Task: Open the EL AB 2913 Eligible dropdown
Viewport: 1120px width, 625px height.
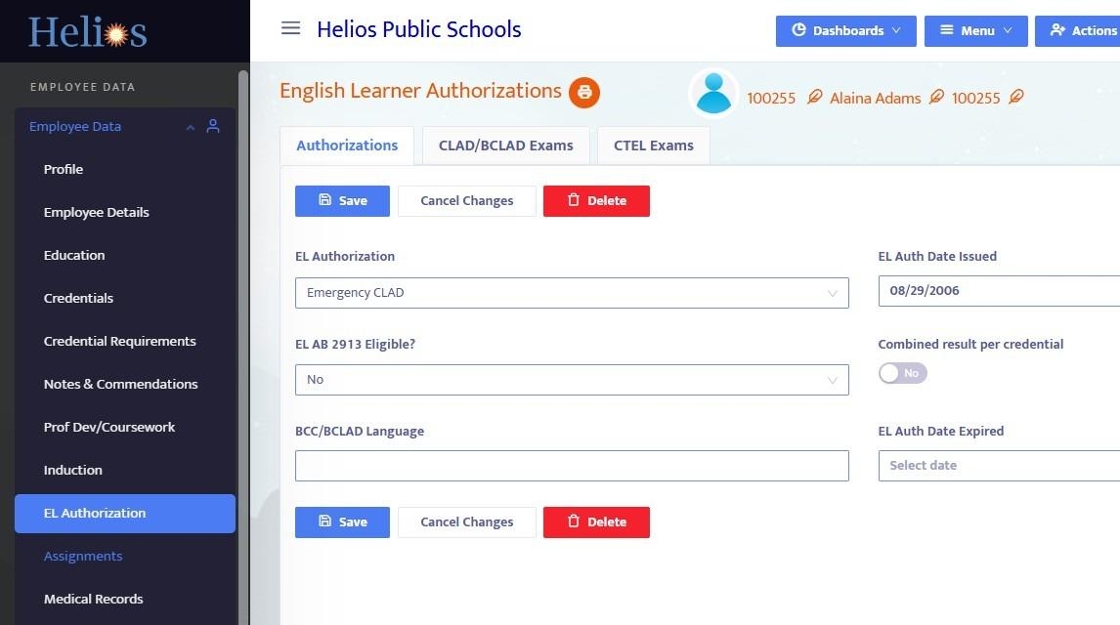Action: pos(571,380)
